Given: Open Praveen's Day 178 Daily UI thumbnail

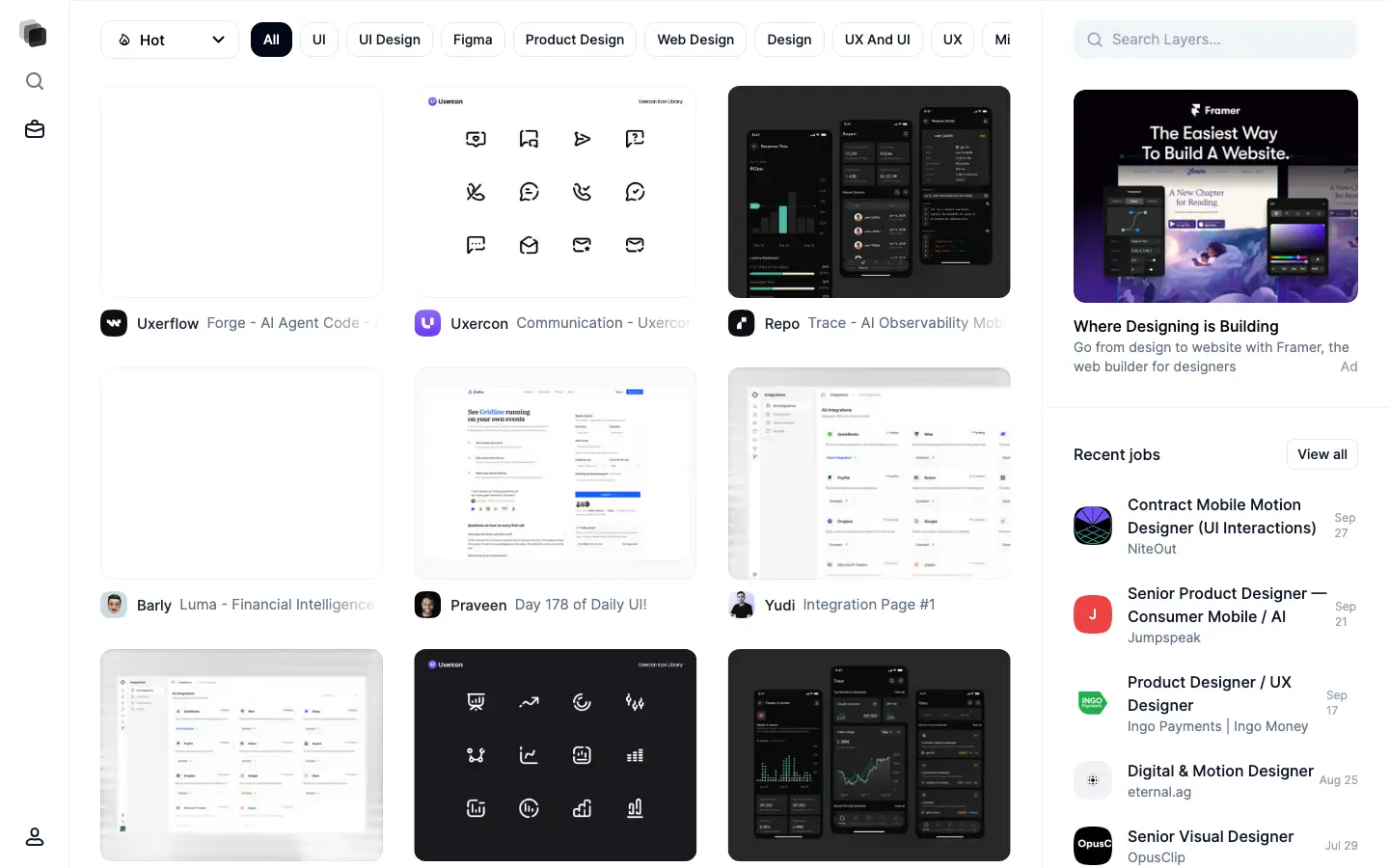Looking at the screenshot, I should pyautogui.click(x=556, y=474).
